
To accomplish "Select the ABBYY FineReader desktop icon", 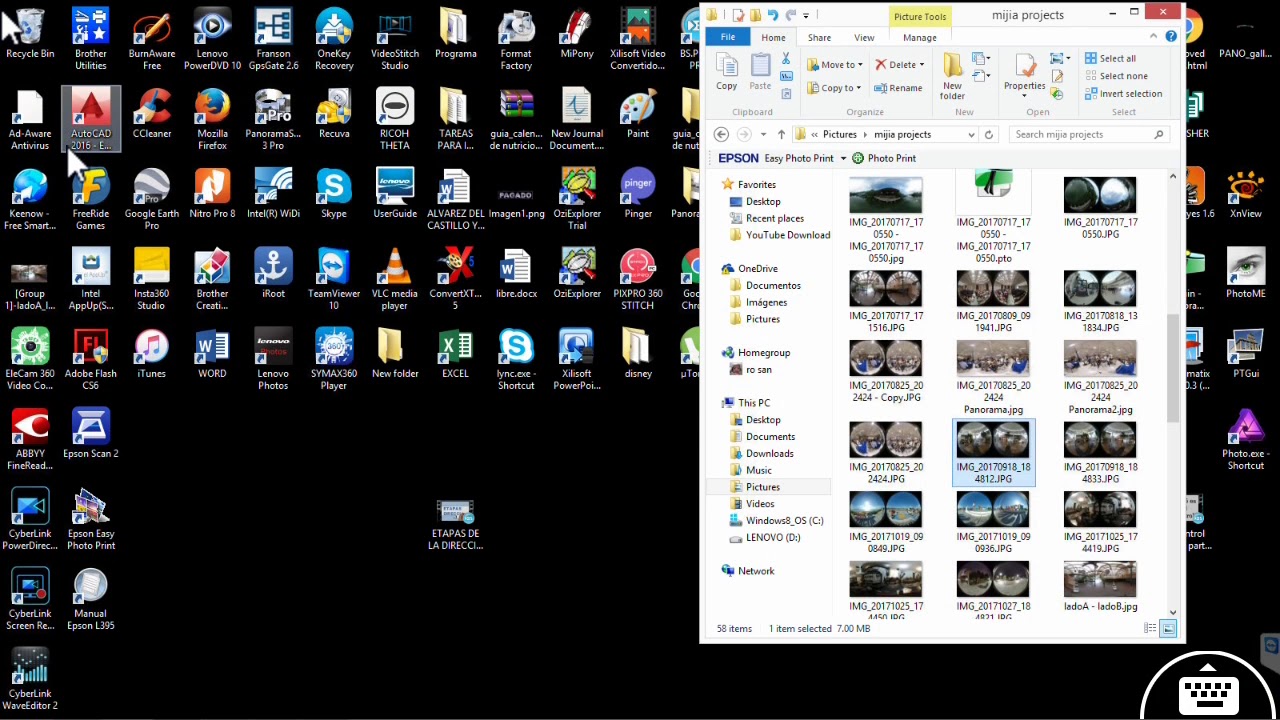I will (30, 439).
